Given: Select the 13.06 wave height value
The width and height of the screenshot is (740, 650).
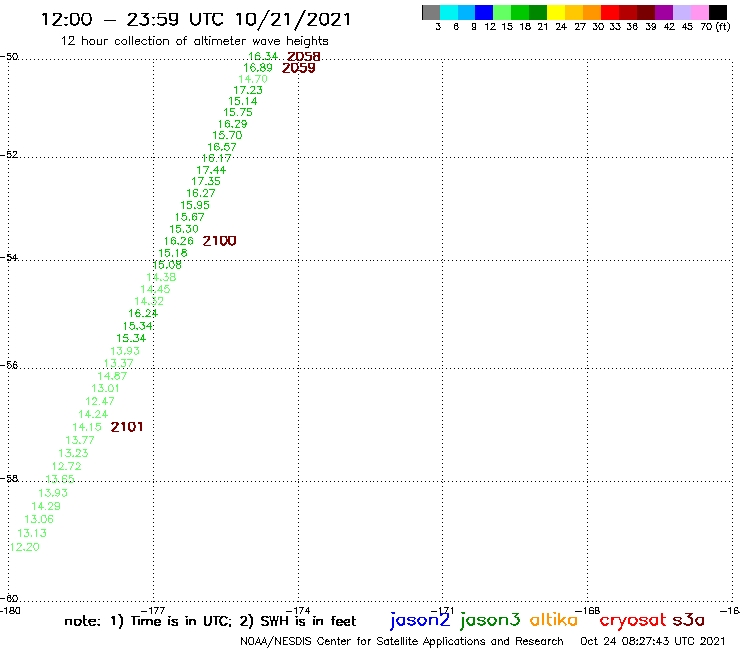Looking at the screenshot, I should pyautogui.click(x=39, y=519).
